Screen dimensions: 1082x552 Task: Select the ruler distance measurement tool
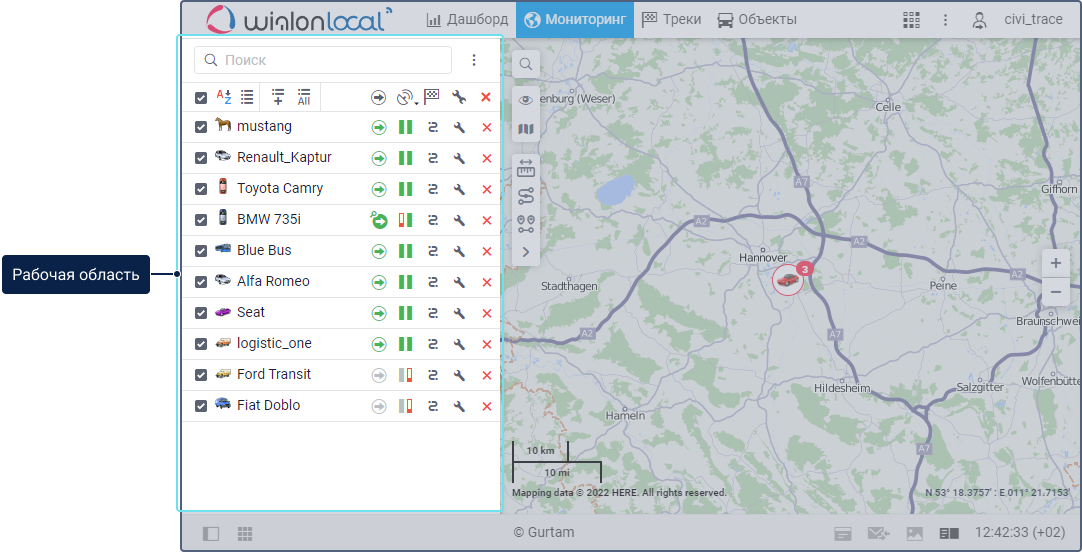[526, 170]
